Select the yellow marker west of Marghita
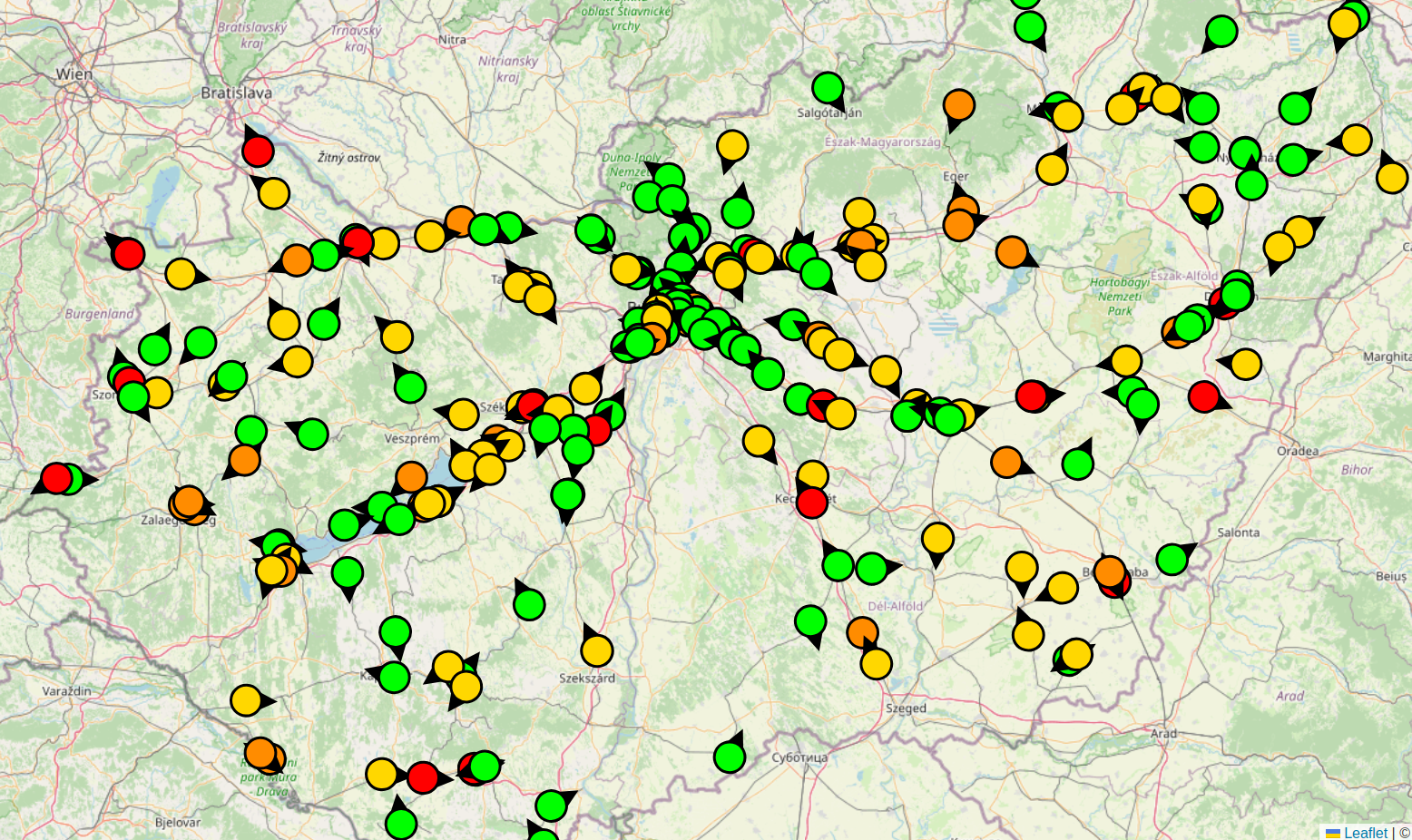The image size is (1412, 840). (x=1246, y=364)
